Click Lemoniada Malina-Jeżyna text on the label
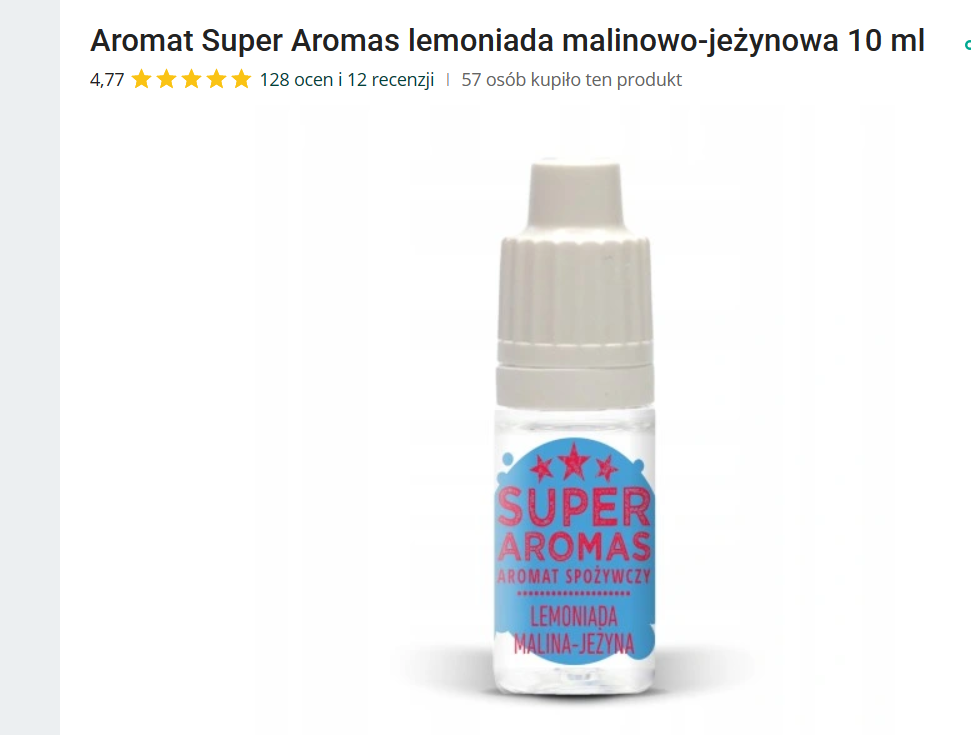The height and width of the screenshot is (735, 971). pyautogui.click(x=574, y=630)
